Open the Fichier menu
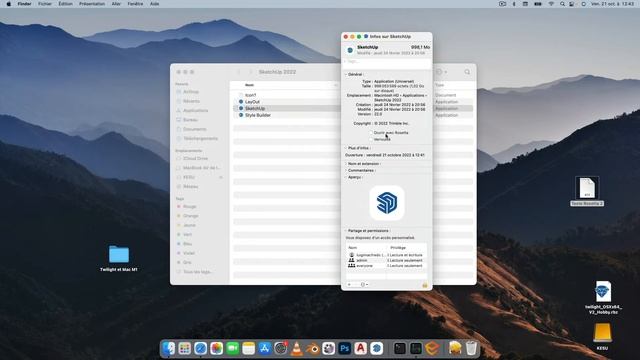 pos(45,4)
